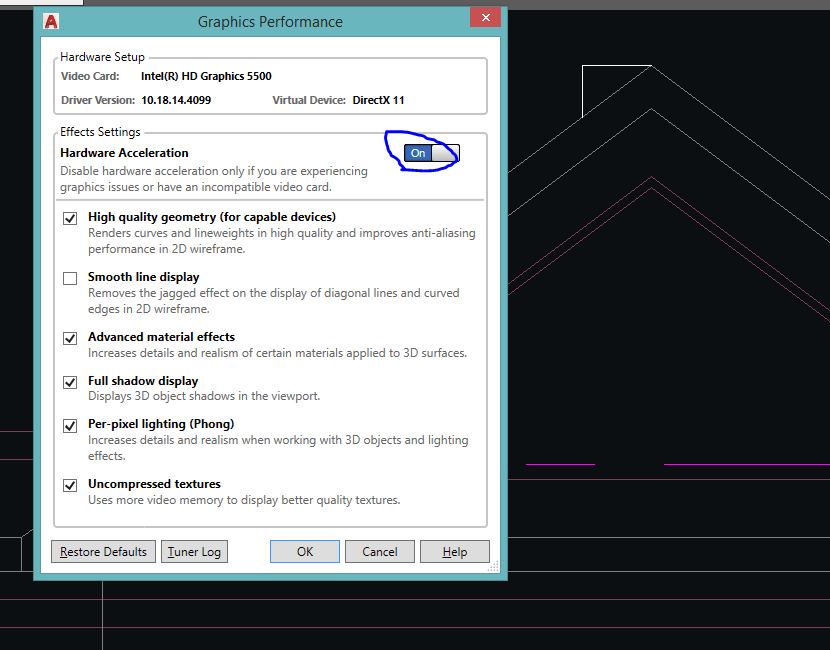Image resolution: width=830 pixels, height=650 pixels.
Task: Close the dialog with the red X
Action: 485,17
